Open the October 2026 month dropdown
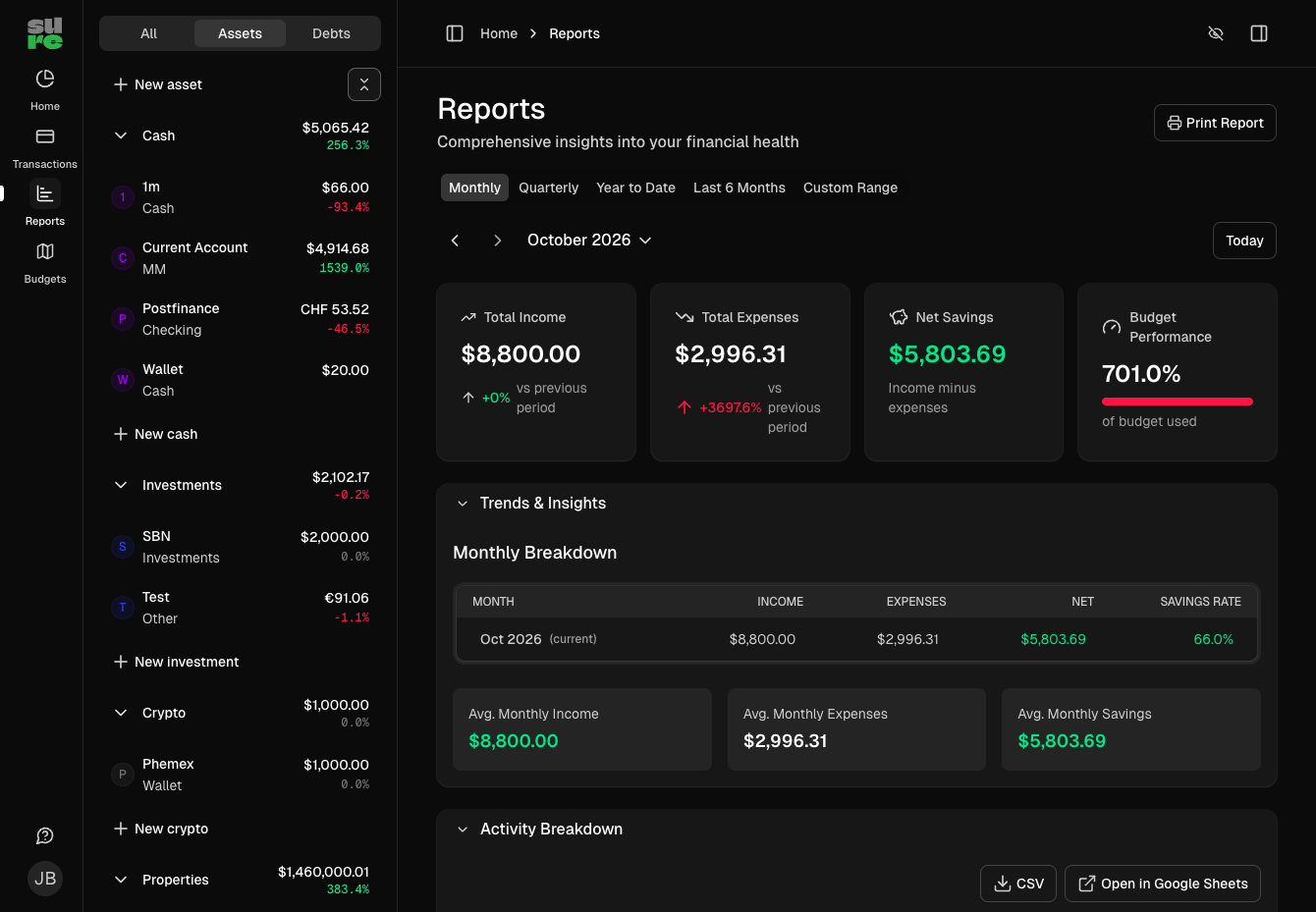This screenshot has width=1316, height=912. click(589, 241)
